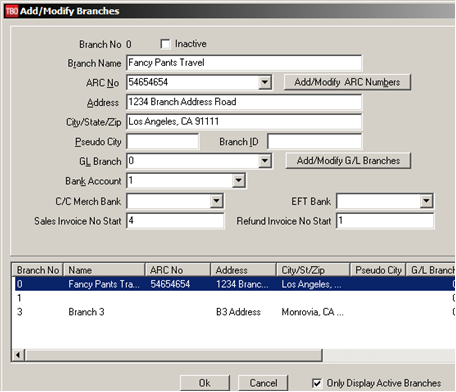Click into the Pseudo City field
The image size is (456, 392).
[x=163, y=142]
